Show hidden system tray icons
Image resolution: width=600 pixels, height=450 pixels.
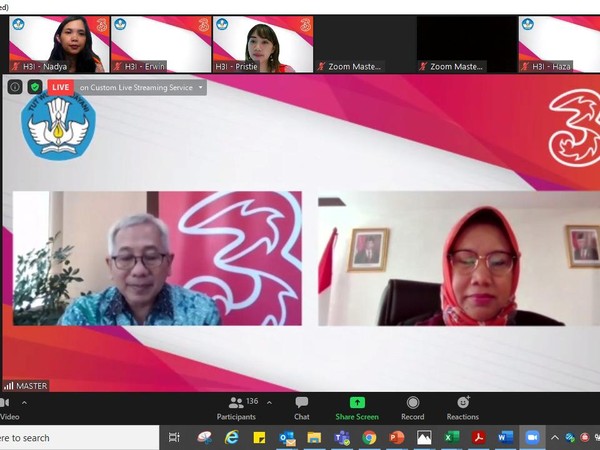[x=555, y=437]
